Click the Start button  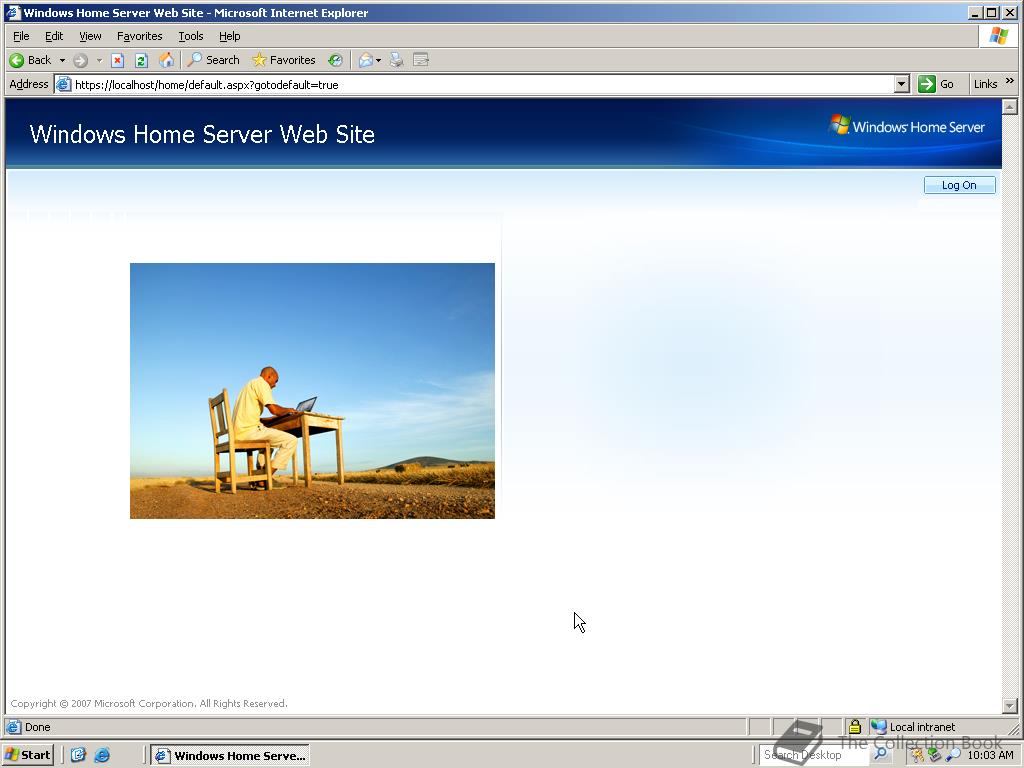pyautogui.click(x=27, y=755)
